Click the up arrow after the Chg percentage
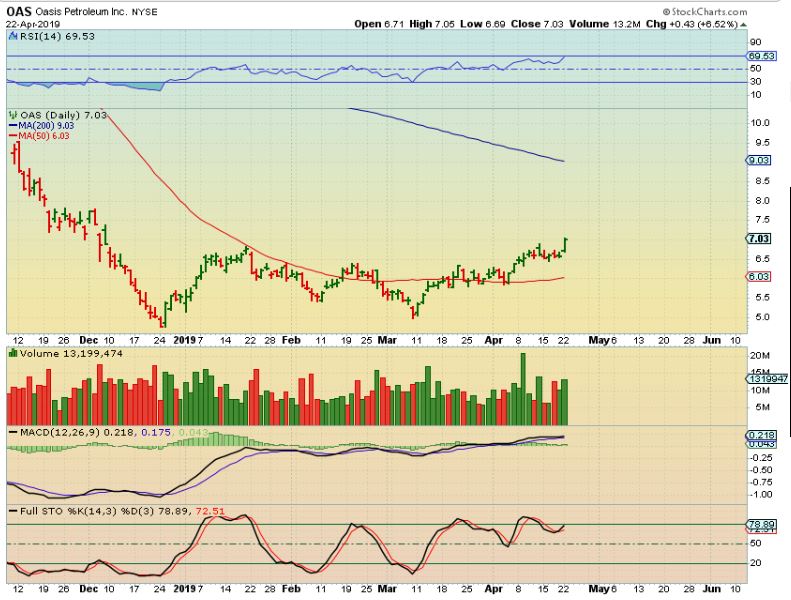This screenshot has width=791, height=600. pyautogui.click(x=744, y=24)
